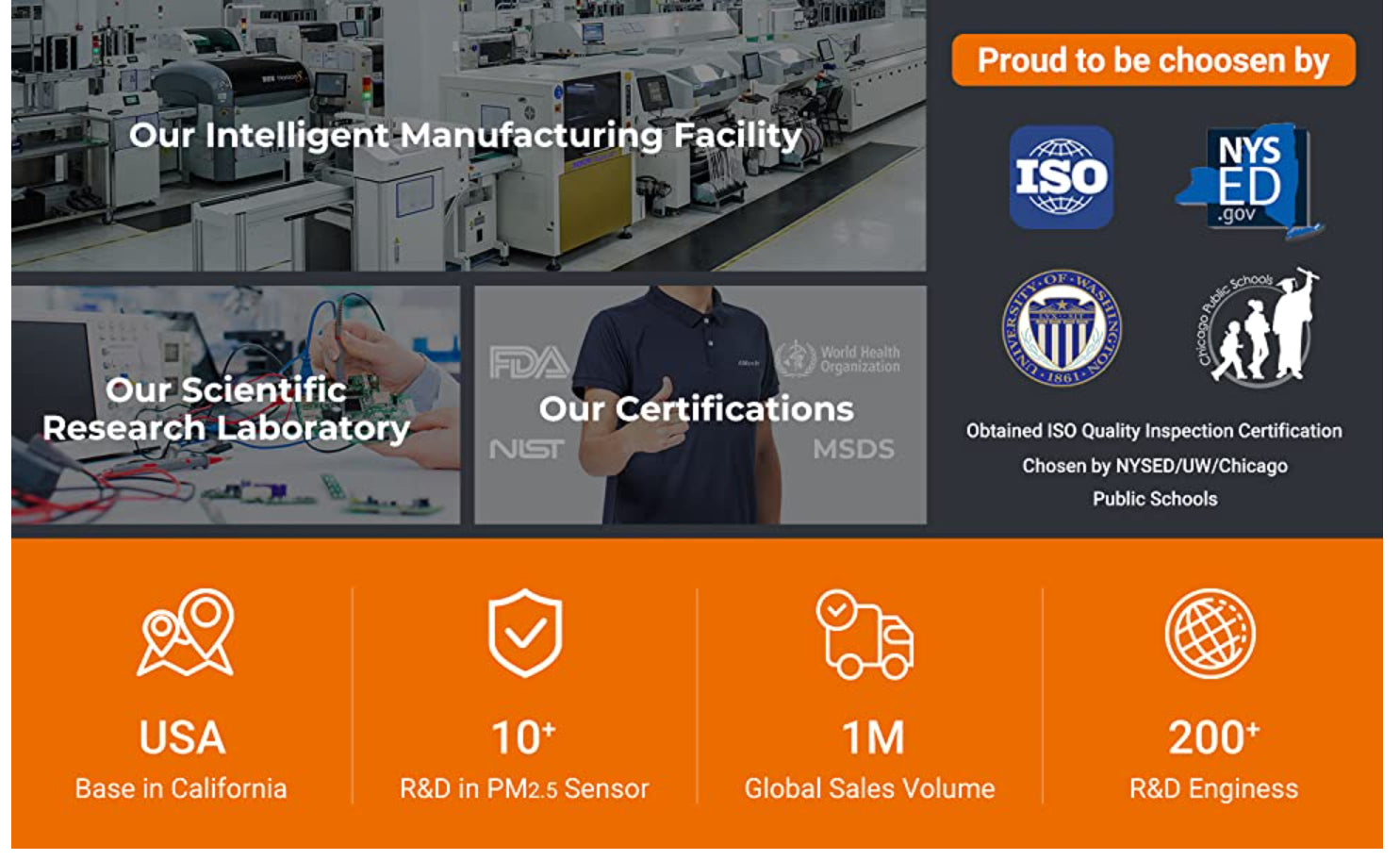Image resolution: width=1400 pixels, height=860 pixels.
Task: Click 'Our Certifications' heading
Action: pos(696,408)
